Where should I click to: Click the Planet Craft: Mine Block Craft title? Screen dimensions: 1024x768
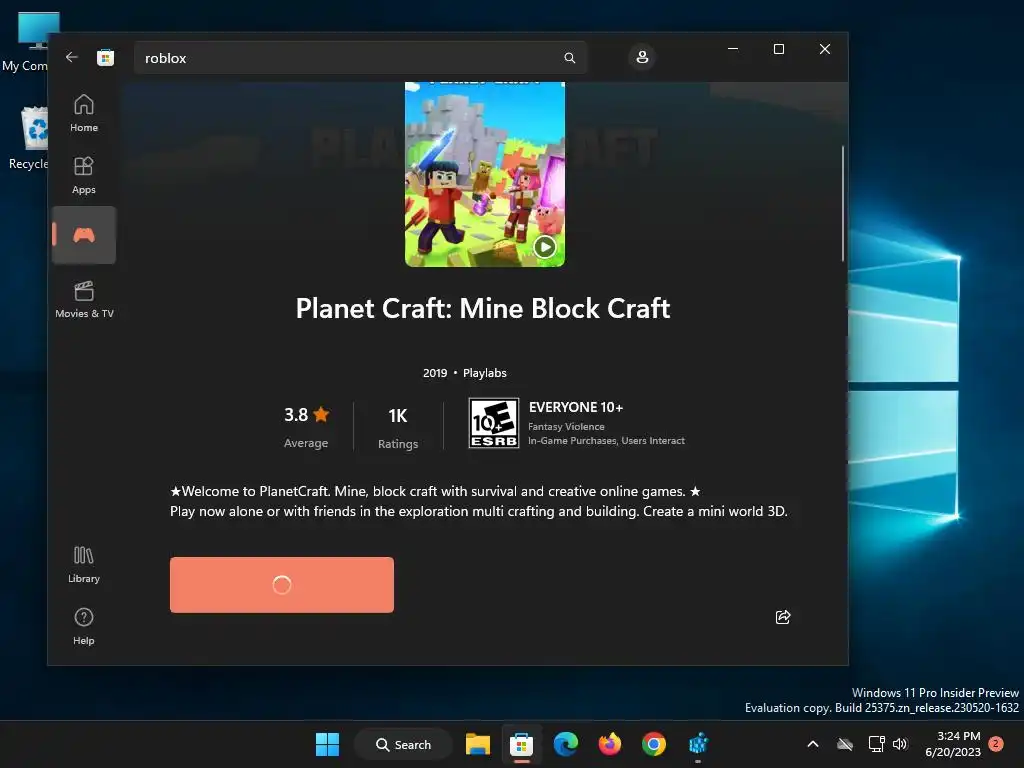(x=483, y=308)
